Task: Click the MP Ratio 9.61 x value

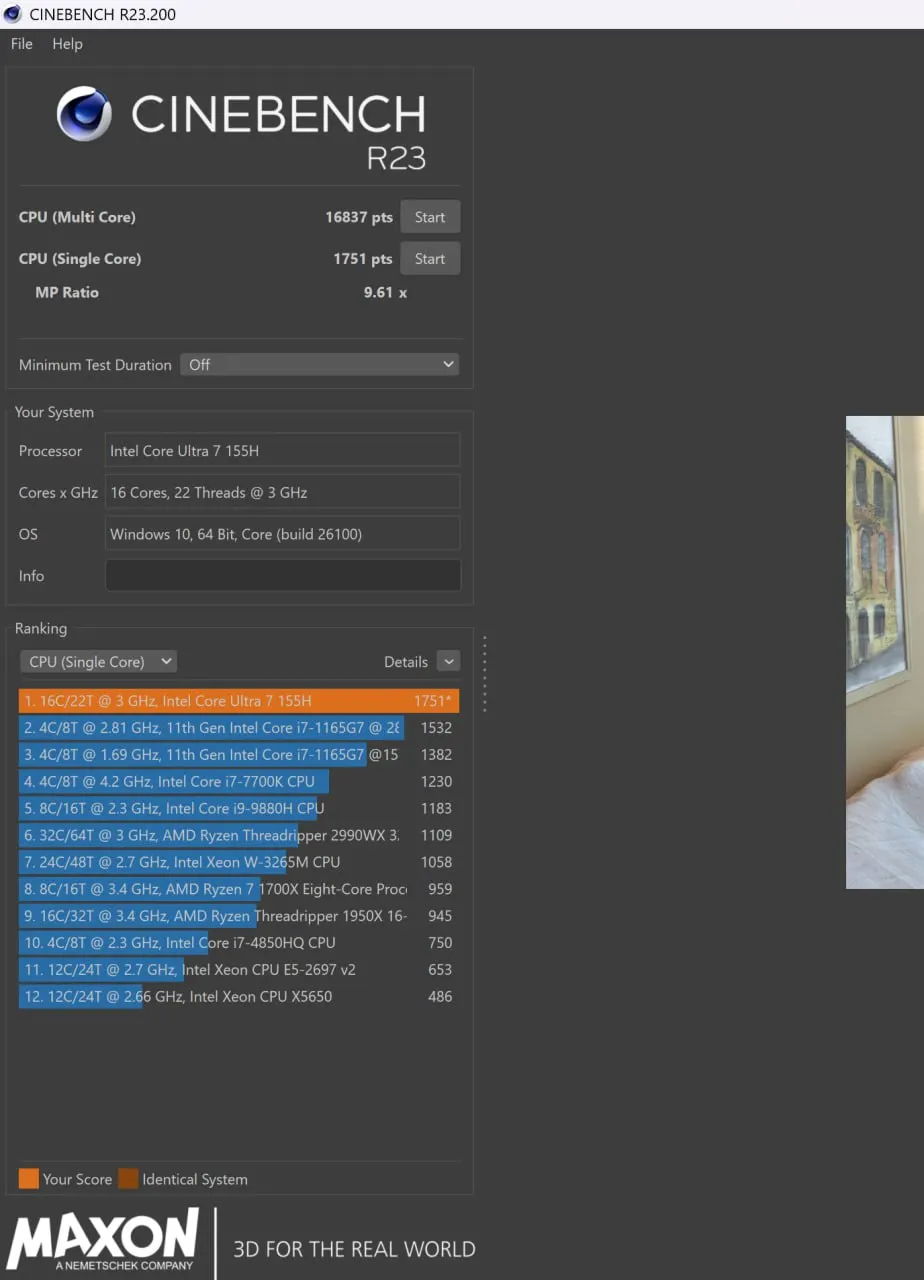Action: pyautogui.click(x=385, y=293)
